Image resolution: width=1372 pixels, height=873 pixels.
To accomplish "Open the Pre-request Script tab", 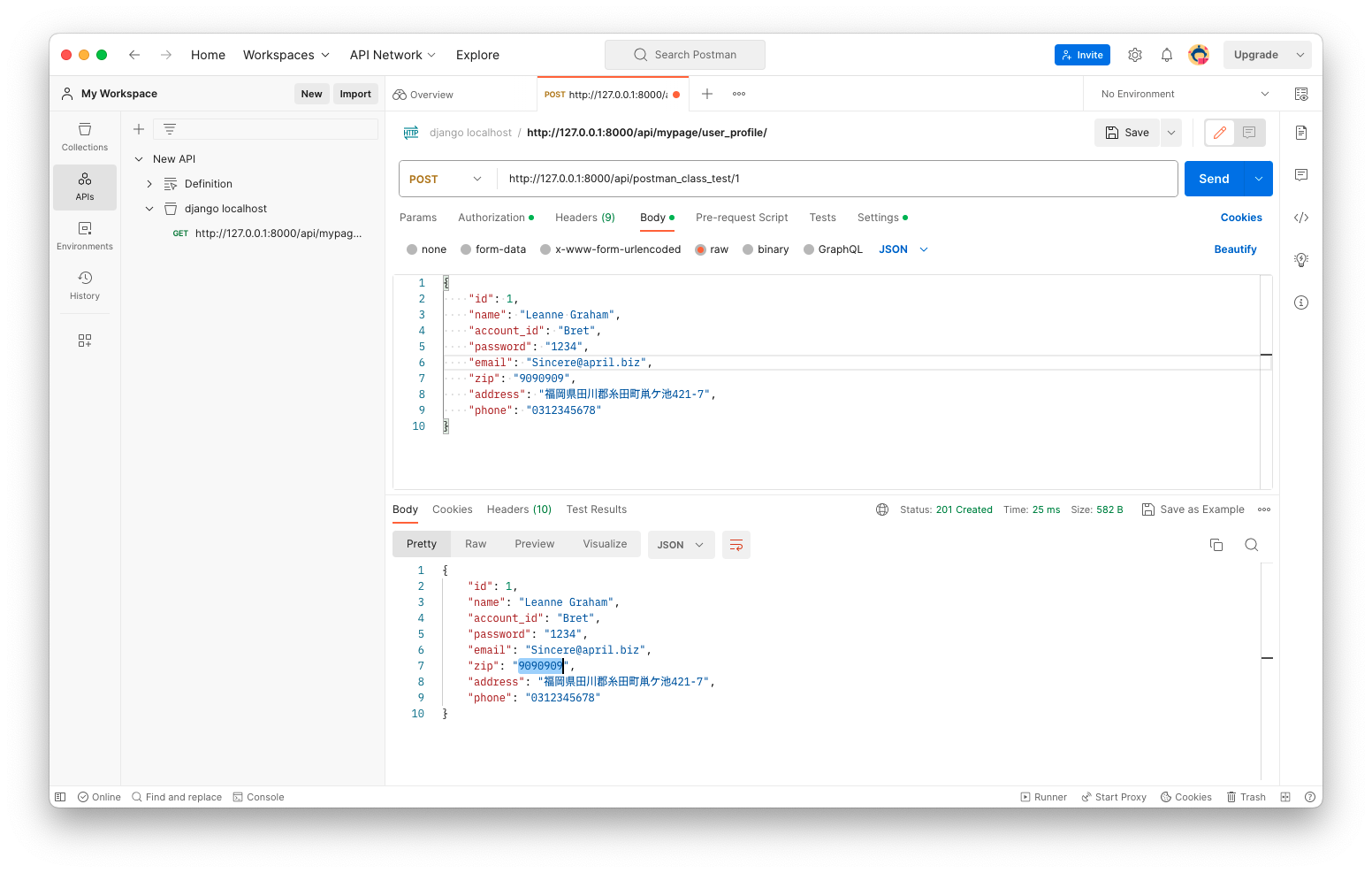I will coord(742,217).
